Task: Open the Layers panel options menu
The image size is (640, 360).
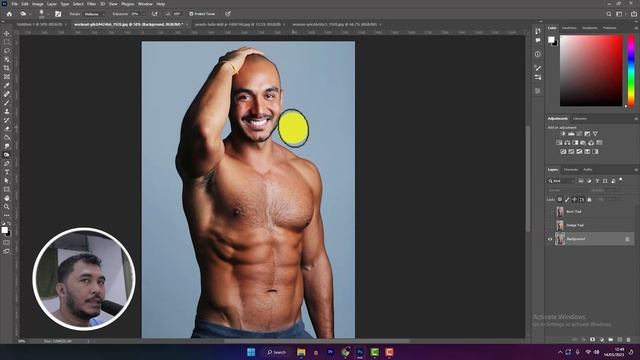Action: (x=636, y=170)
